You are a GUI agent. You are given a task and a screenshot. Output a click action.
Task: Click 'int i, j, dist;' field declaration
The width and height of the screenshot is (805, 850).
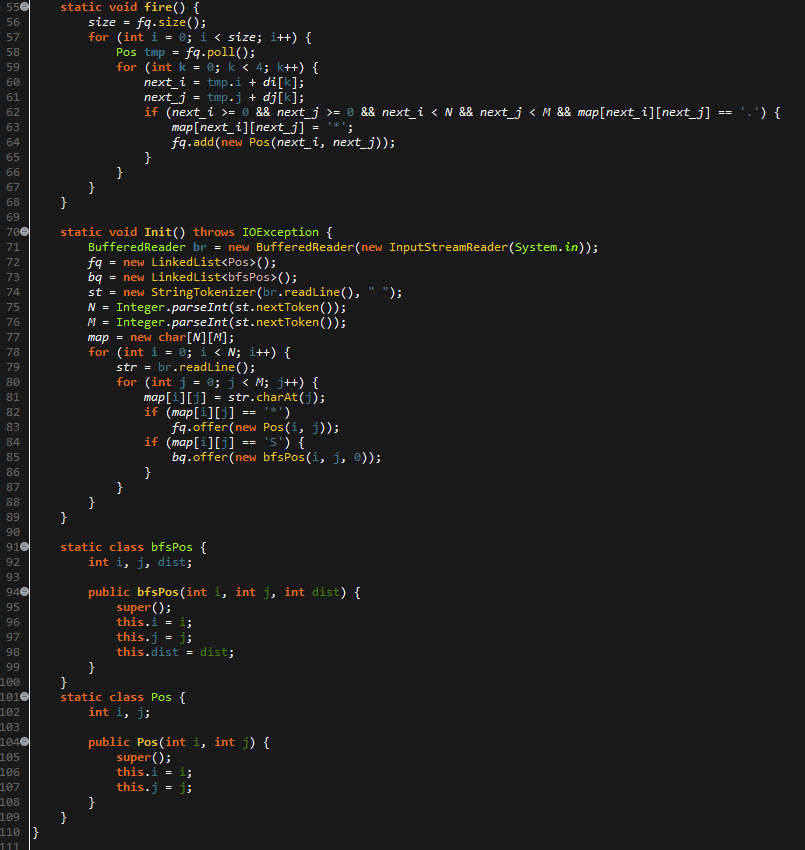coord(140,562)
